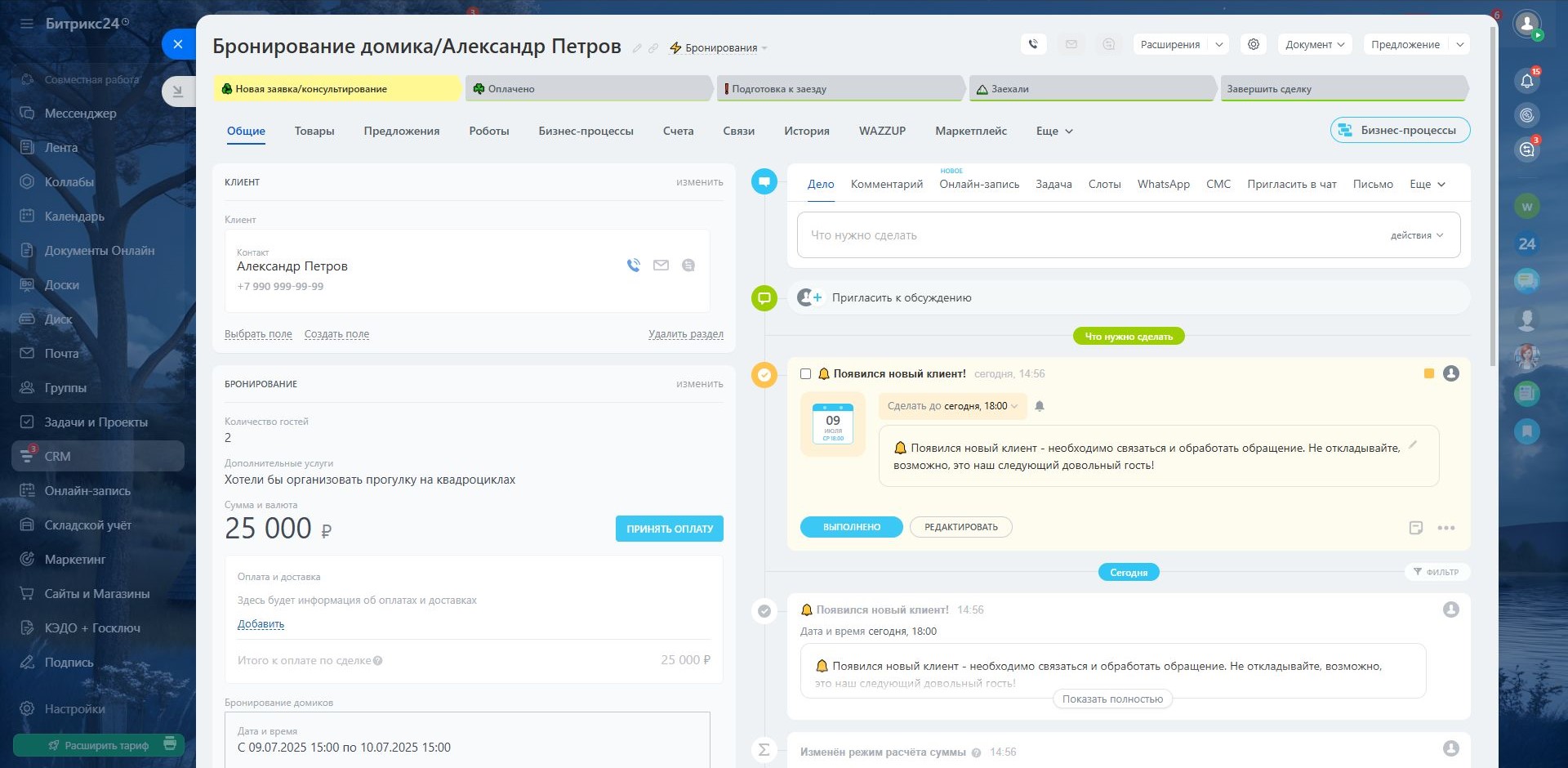Click the yellow color marker on activity
Image resolution: width=1568 pixels, height=768 pixels.
1428,373
